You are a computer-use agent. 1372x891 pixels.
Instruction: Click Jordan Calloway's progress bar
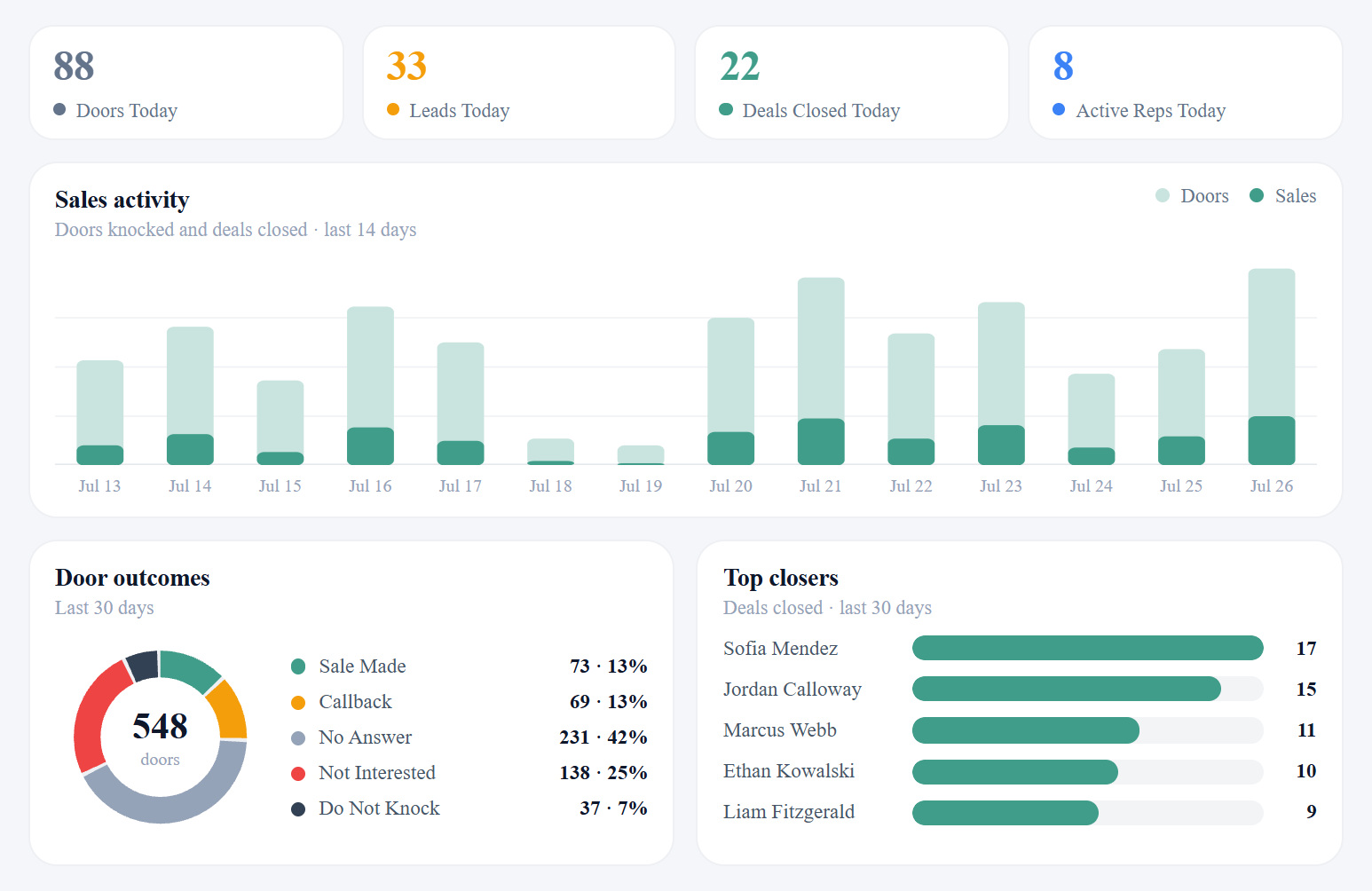click(x=1088, y=689)
